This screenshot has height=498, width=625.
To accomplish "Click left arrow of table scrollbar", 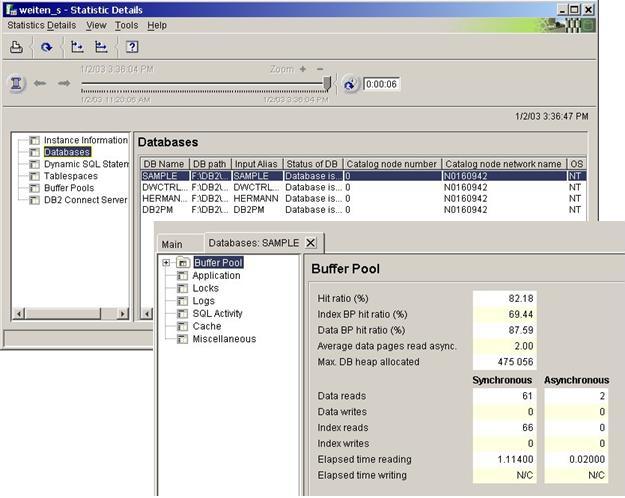I will click(x=147, y=314).
